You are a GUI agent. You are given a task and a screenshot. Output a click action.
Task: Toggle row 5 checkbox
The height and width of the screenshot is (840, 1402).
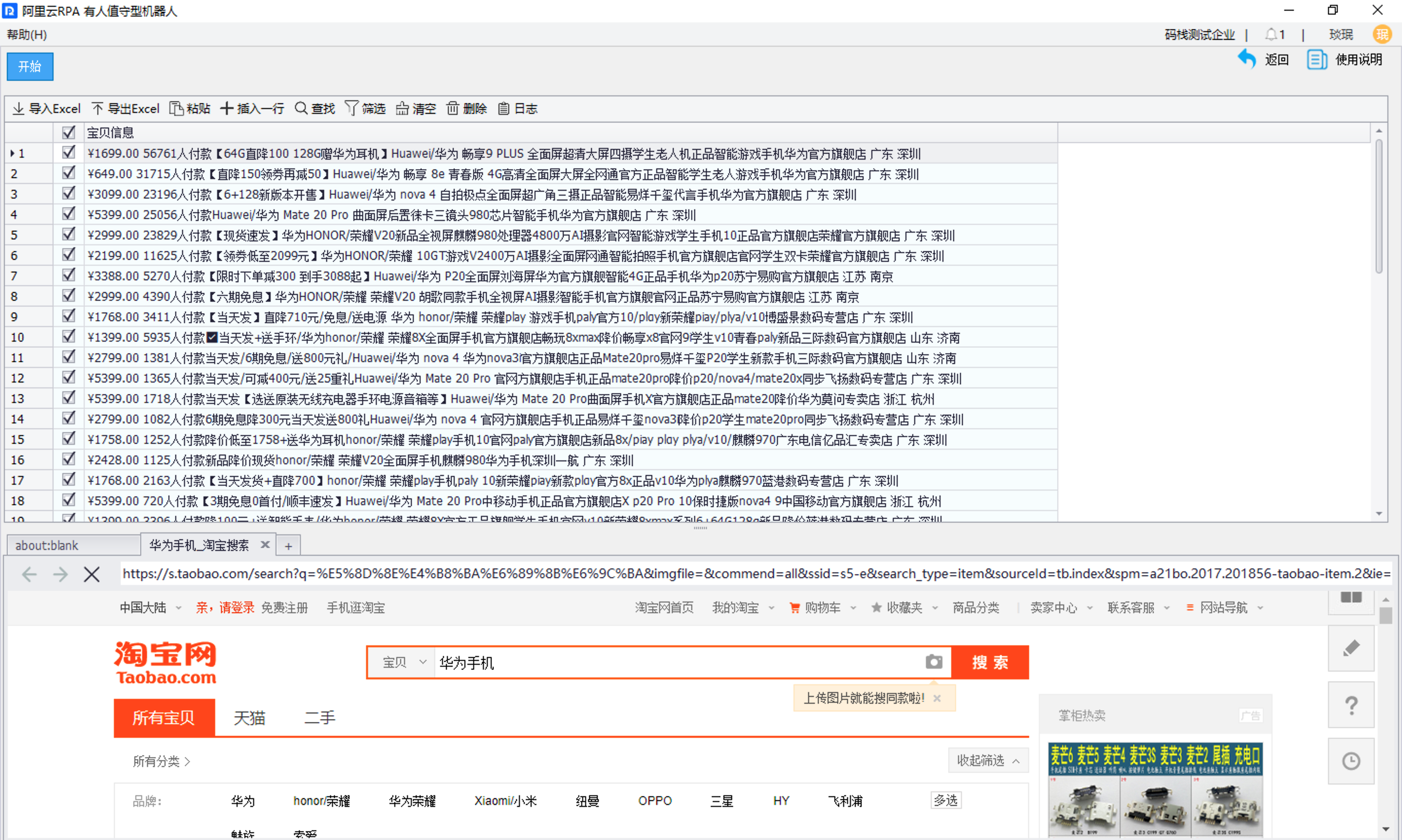tap(69, 234)
